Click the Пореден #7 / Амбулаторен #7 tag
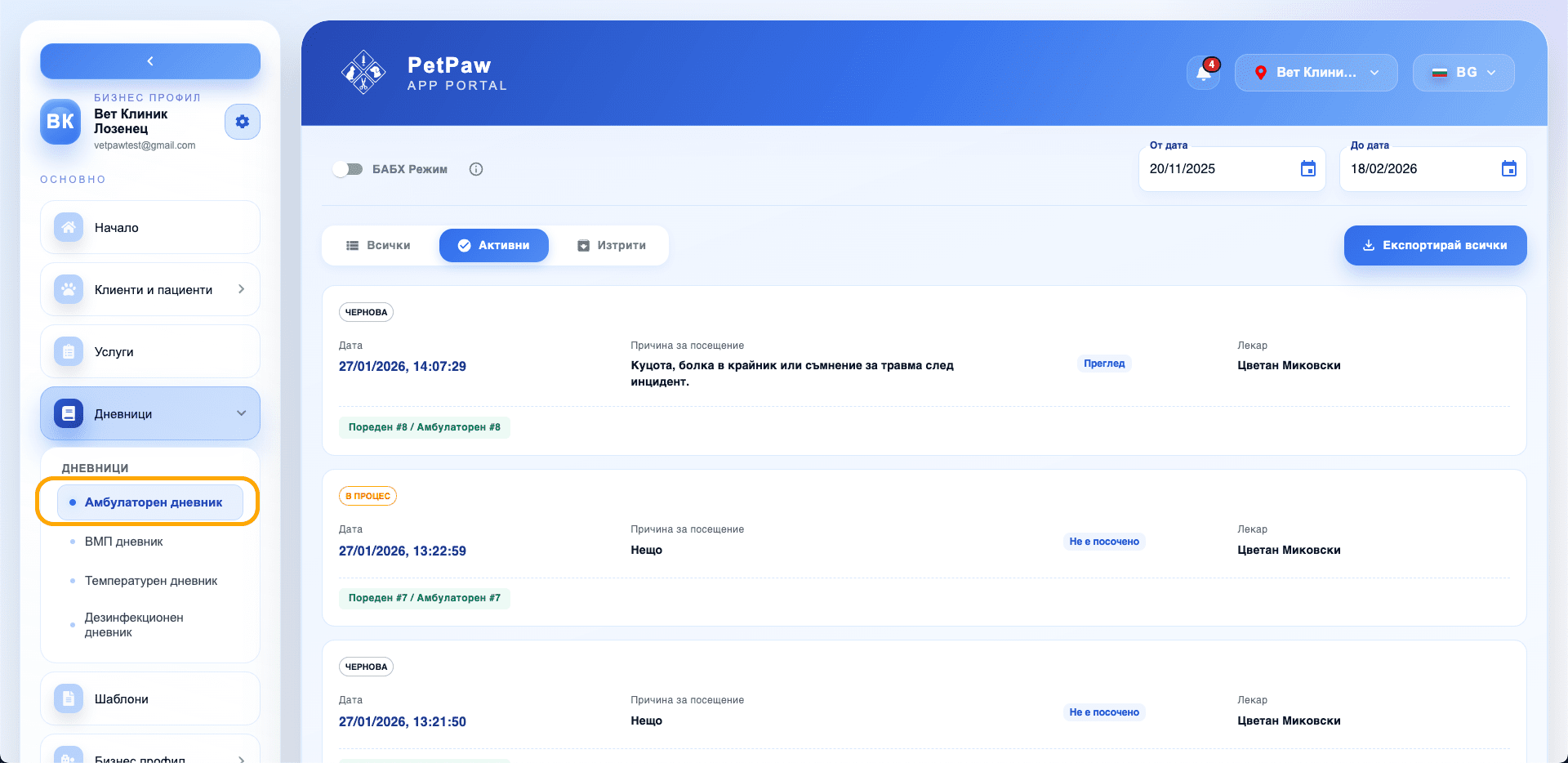 point(425,598)
